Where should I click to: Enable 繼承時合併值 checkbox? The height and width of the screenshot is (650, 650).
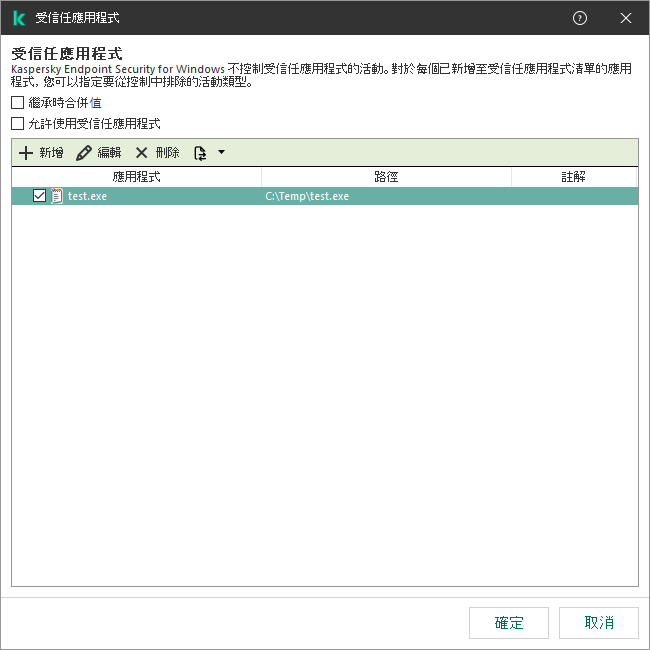(17, 102)
